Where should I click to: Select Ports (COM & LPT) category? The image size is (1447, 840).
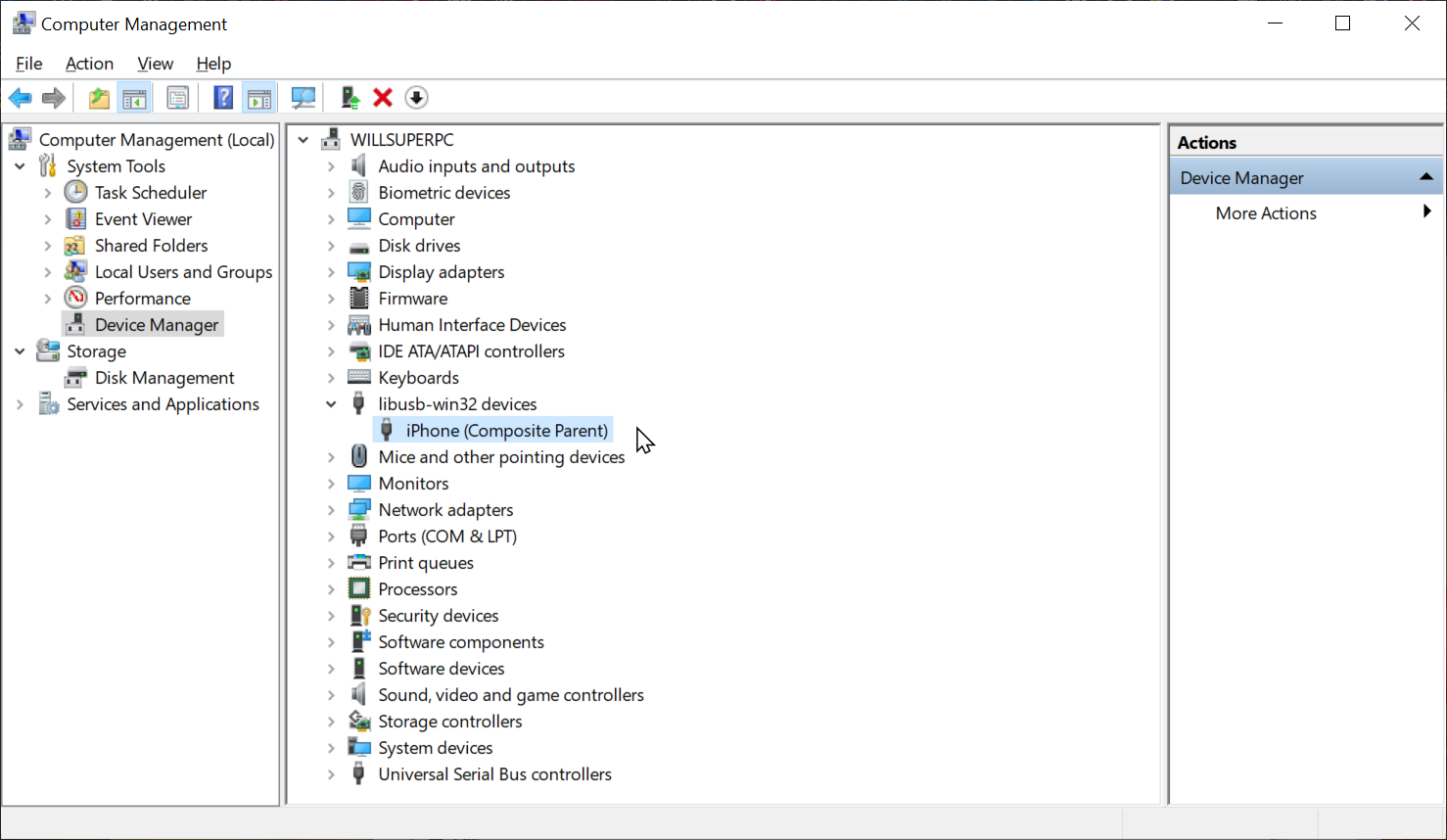(x=447, y=537)
